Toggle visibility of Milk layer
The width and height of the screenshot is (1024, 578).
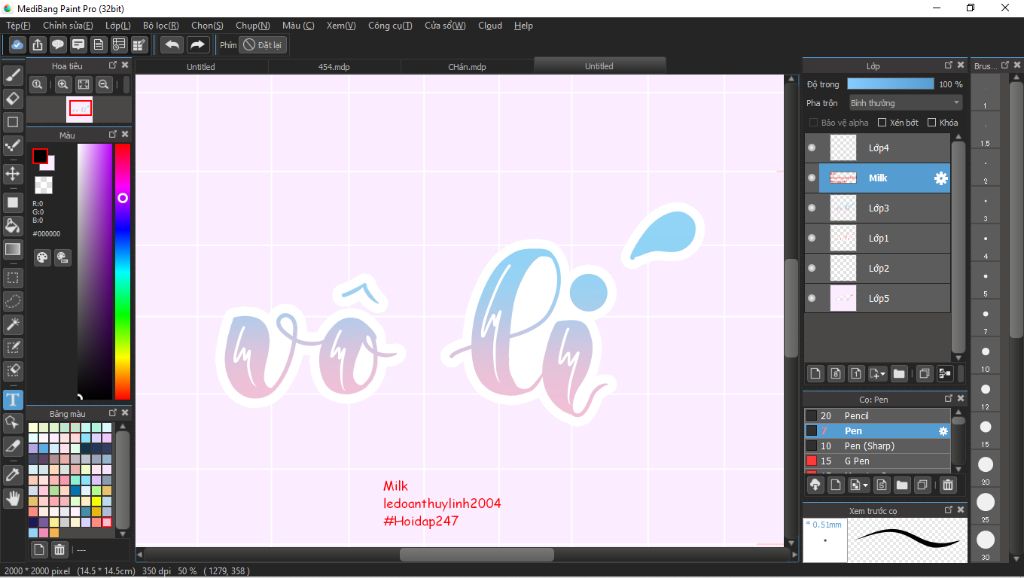tap(812, 178)
